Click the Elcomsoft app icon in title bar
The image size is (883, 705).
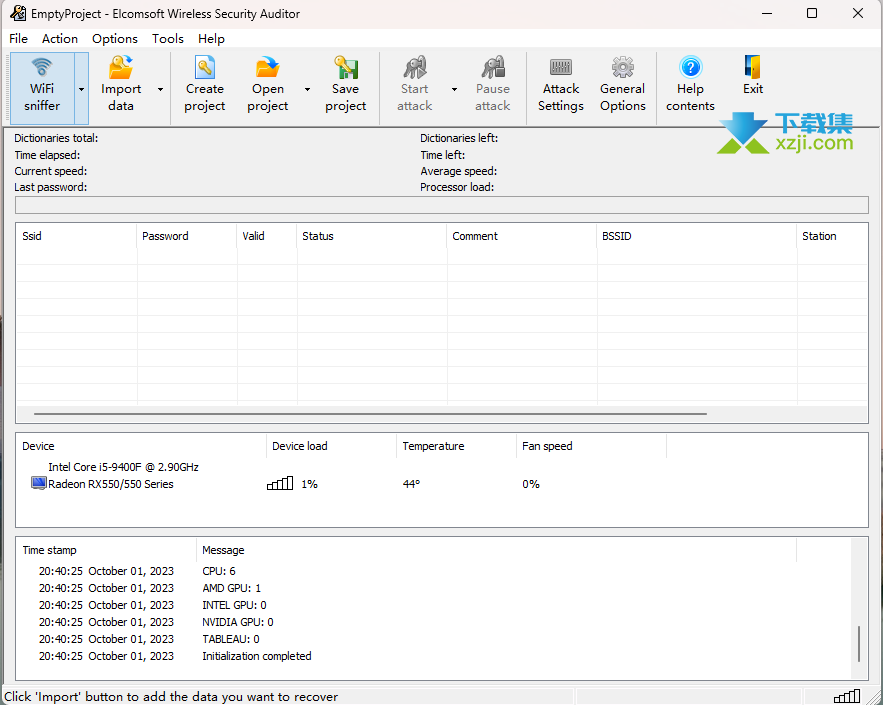(18, 13)
